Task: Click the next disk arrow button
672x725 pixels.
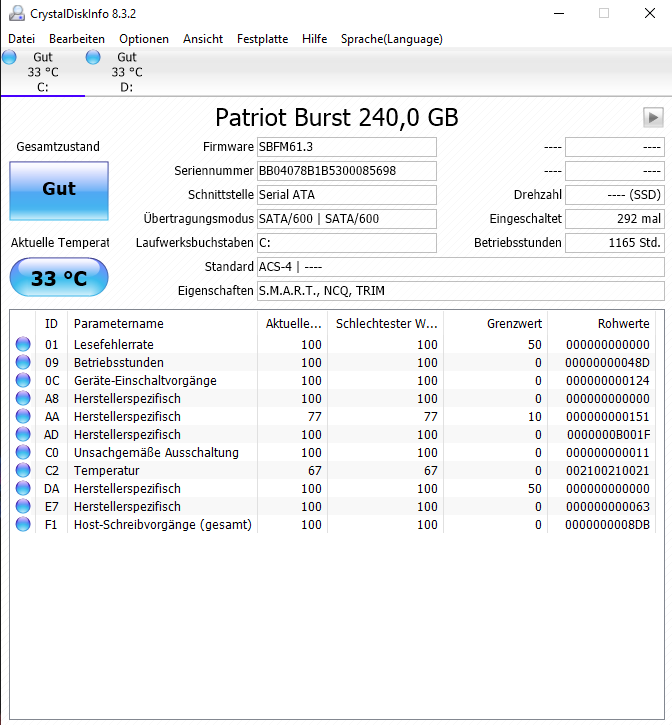Action: 653,117
